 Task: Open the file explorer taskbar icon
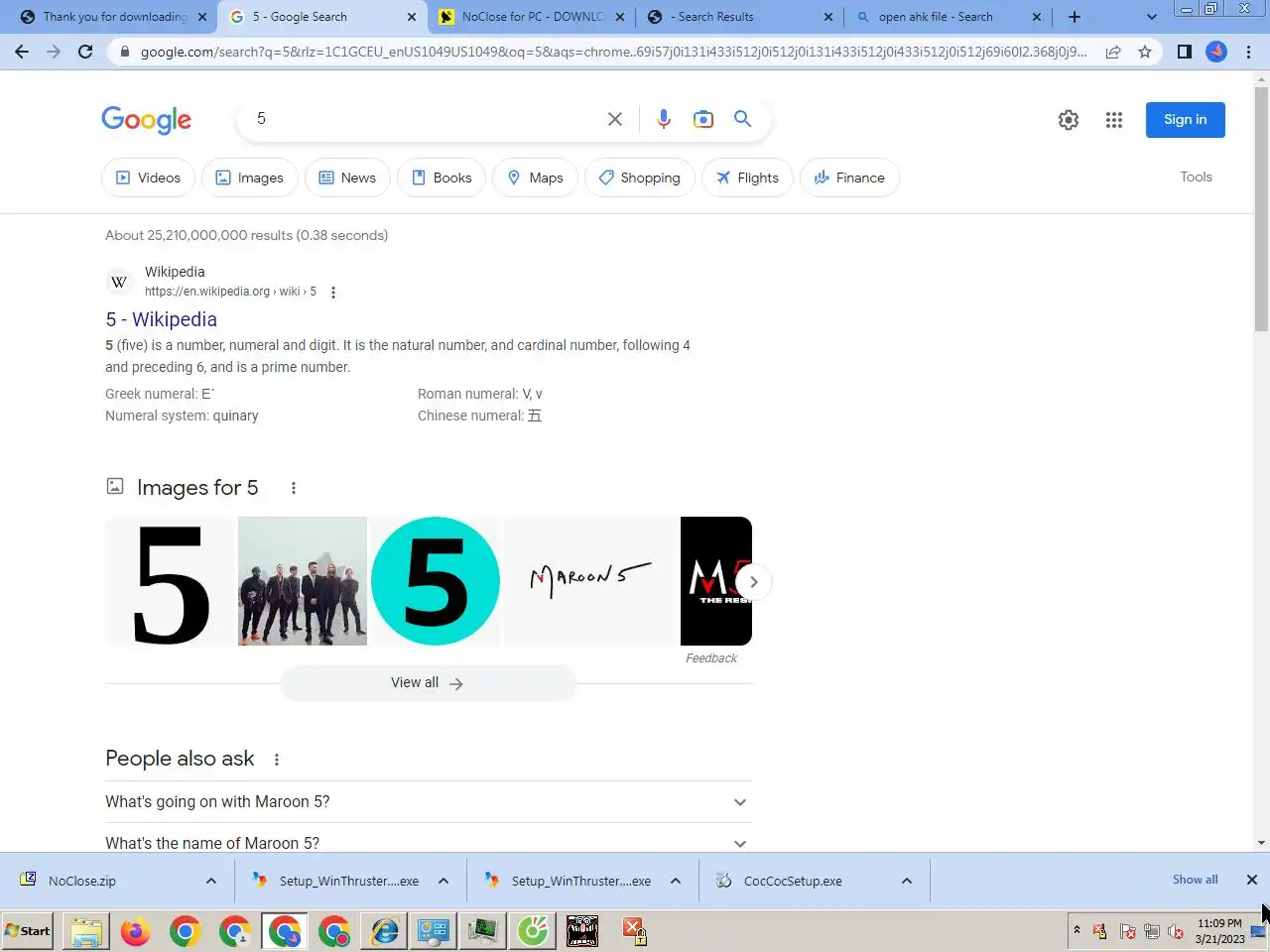tap(86, 931)
